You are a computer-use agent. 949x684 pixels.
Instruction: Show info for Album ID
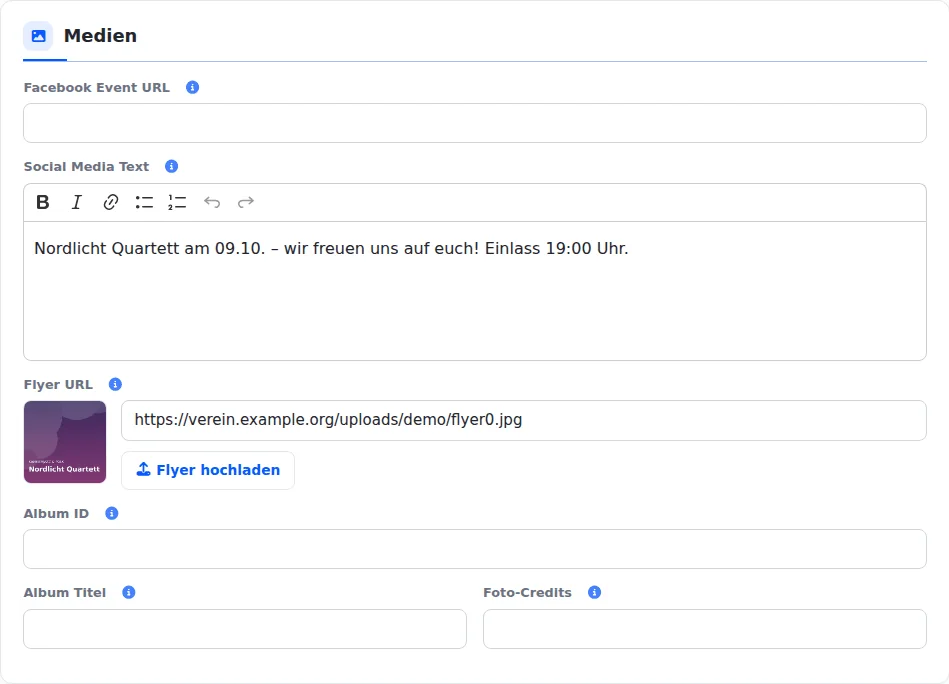(111, 513)
